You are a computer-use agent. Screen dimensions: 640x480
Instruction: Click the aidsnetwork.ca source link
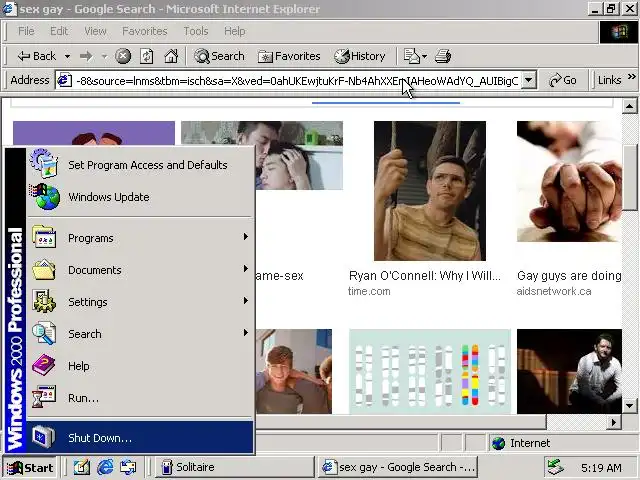[554, 291]
